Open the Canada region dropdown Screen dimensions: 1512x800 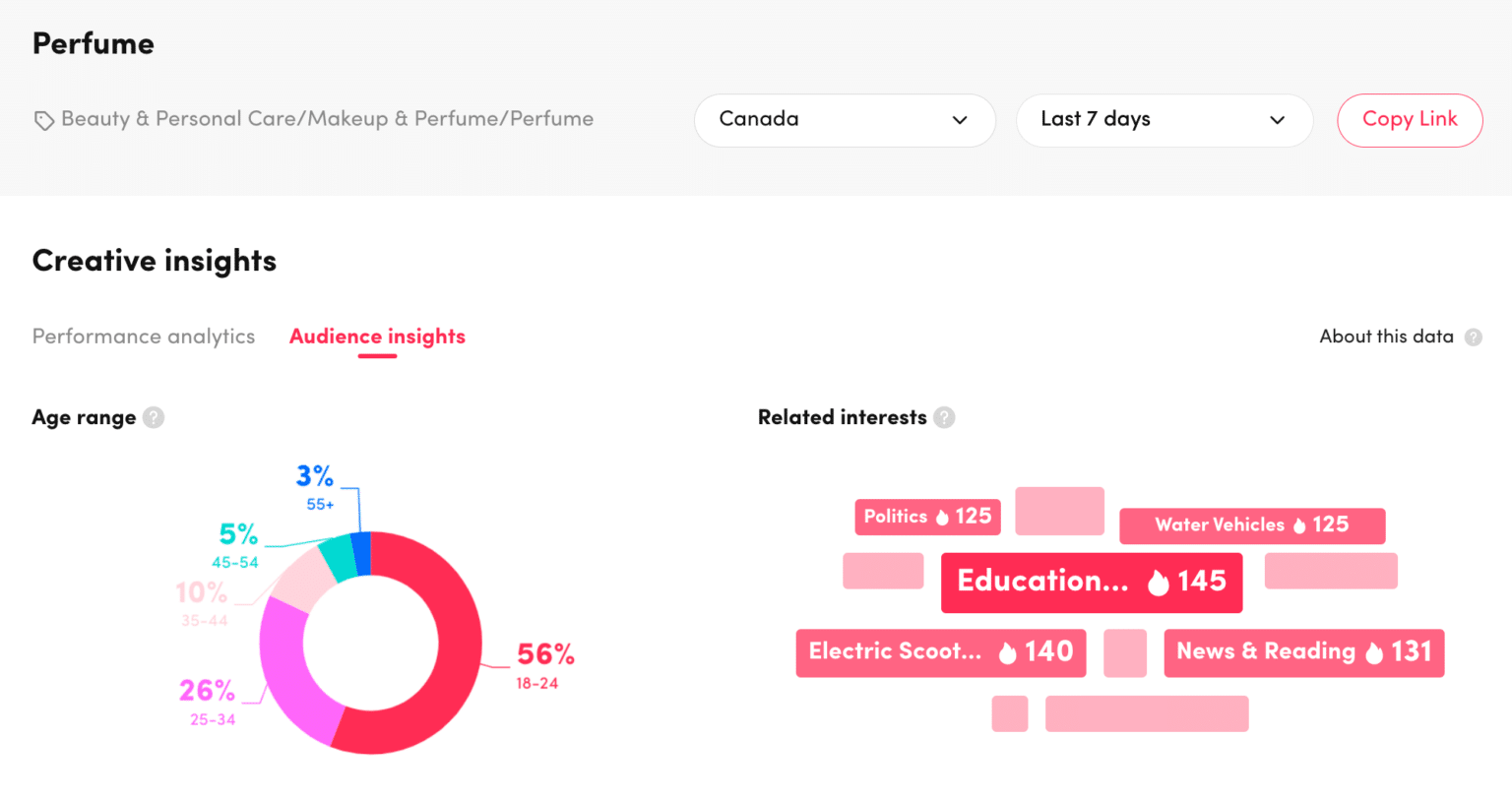[845, 120]
